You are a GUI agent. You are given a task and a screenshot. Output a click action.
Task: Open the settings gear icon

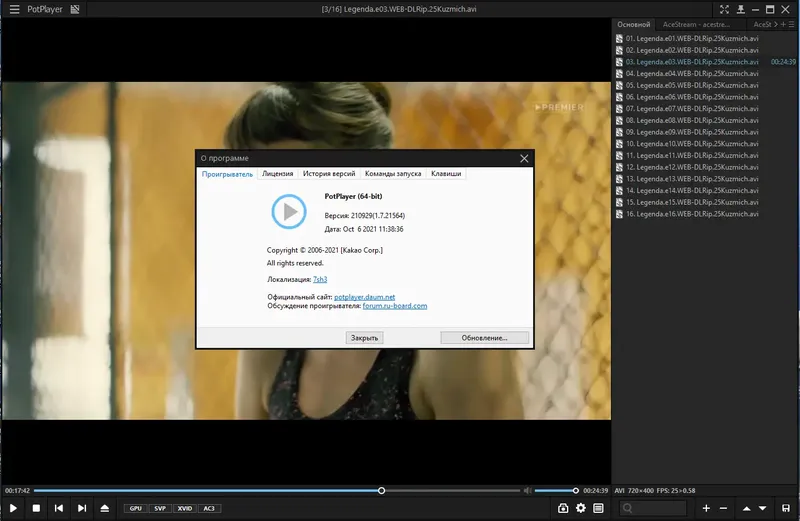[x=581, y=508]
